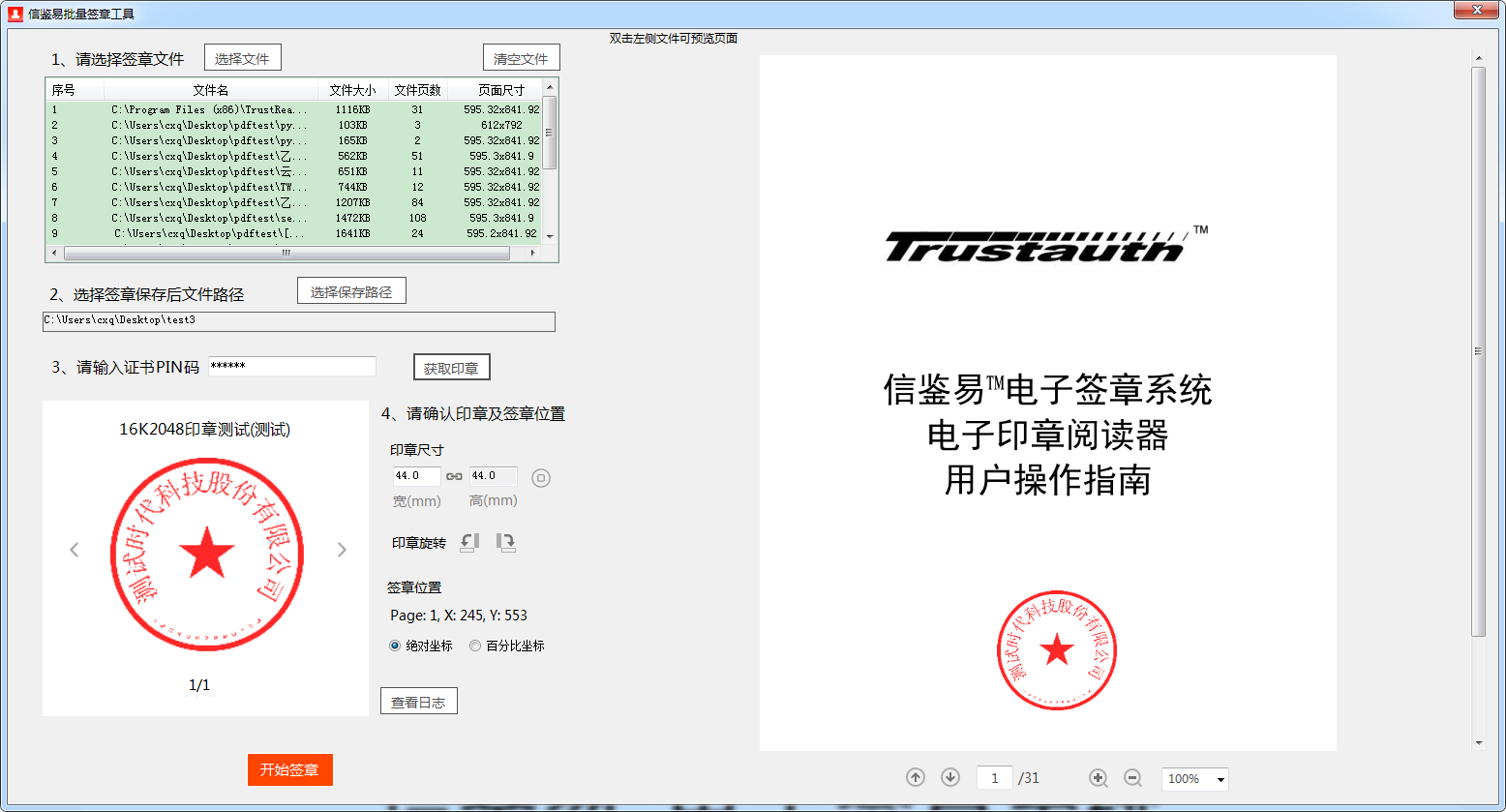Screen dimensions: 1506x812
Task: Zoom out the preview page
Action: coord(1132,777)
